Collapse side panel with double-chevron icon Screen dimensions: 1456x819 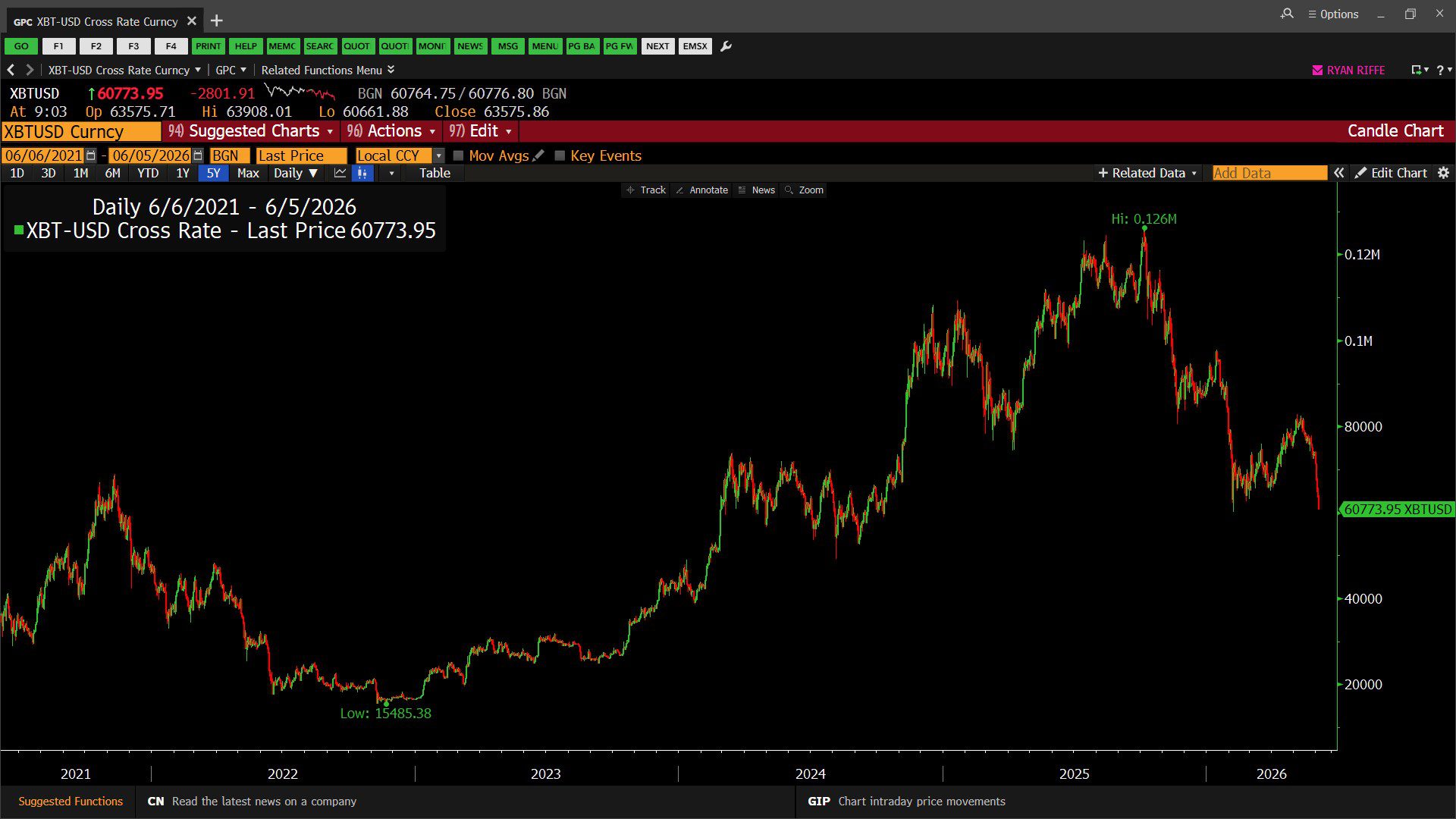(x=1339, y=173)
